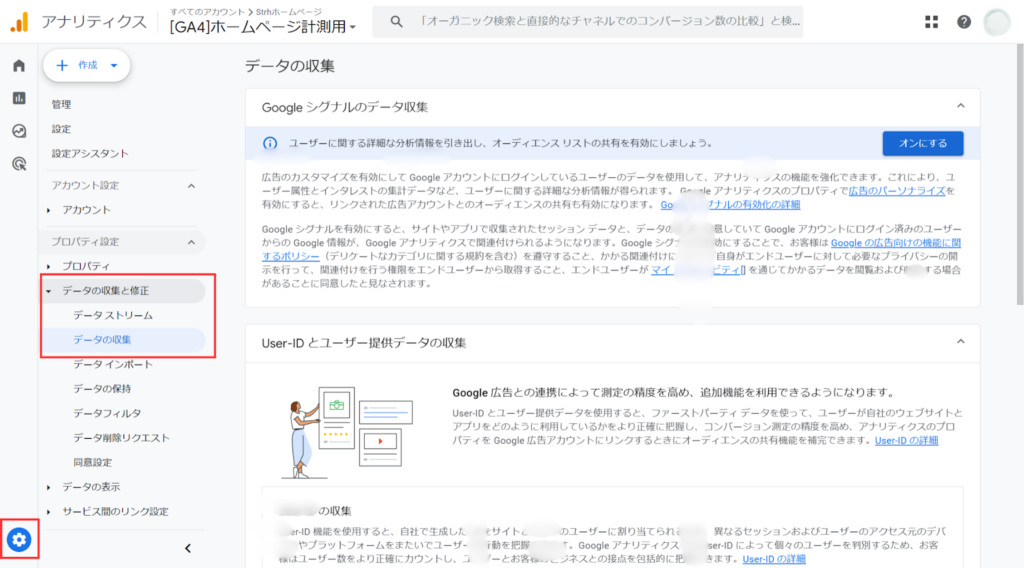Click info icon in Google signals banner

270,144
